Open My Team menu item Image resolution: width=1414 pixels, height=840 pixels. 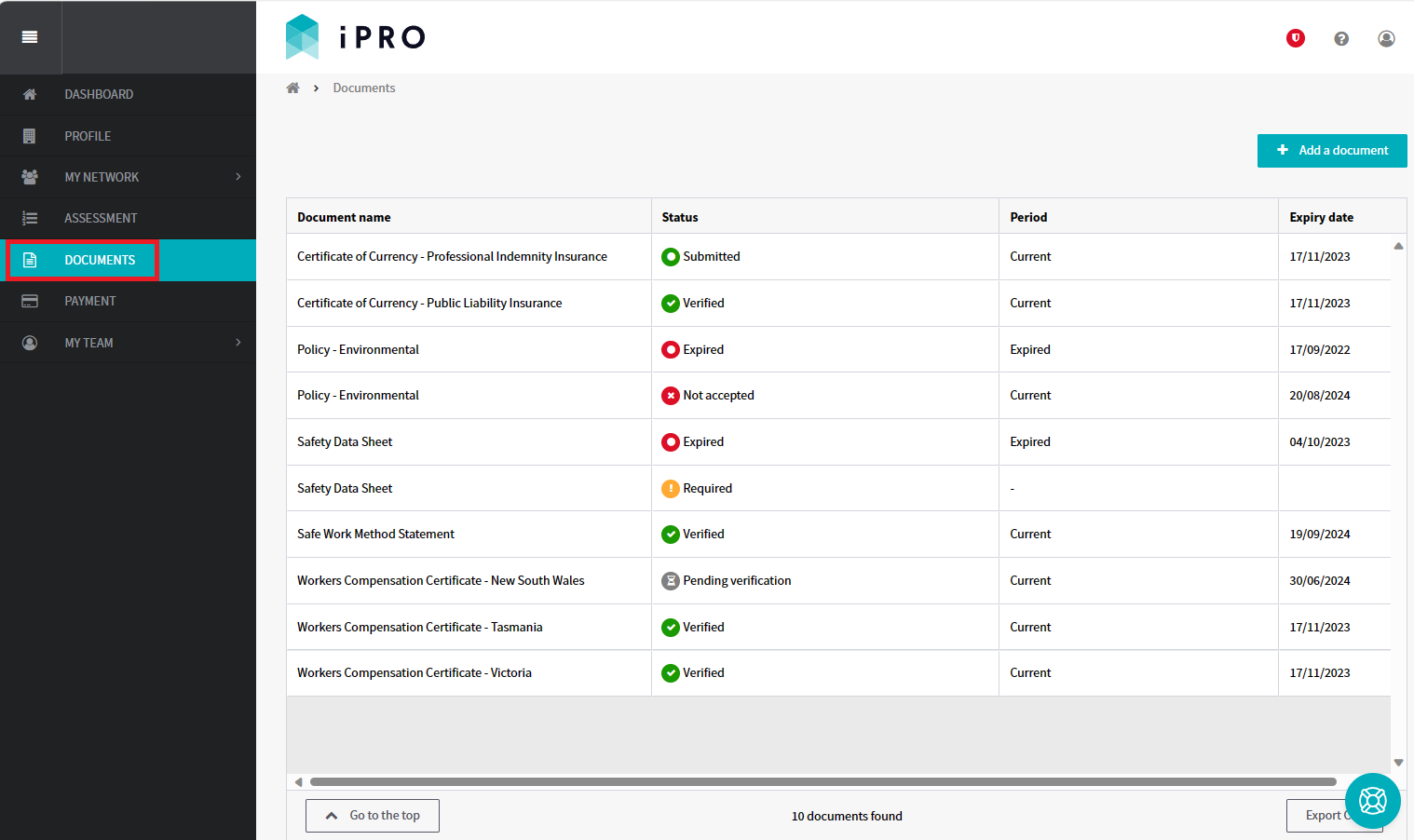128,343
